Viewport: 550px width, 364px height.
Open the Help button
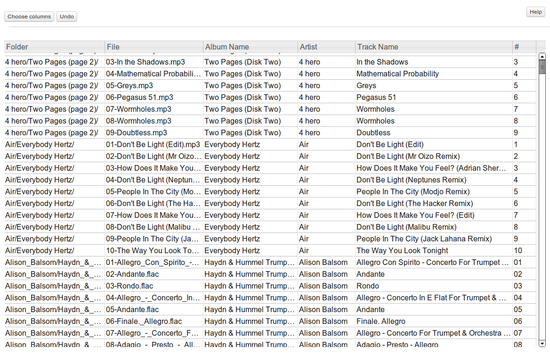(x=535, y=12)
